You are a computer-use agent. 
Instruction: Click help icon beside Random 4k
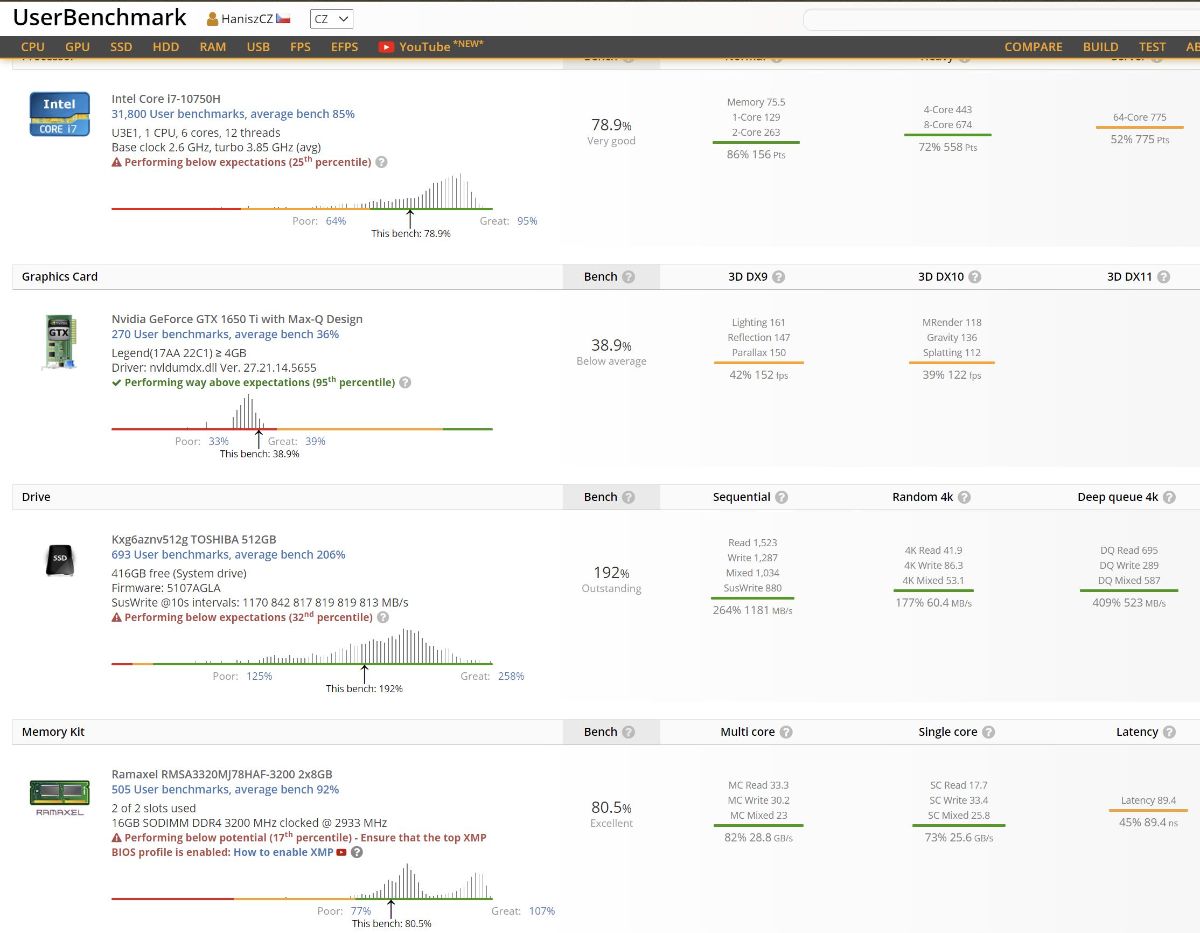click(965, 497)
